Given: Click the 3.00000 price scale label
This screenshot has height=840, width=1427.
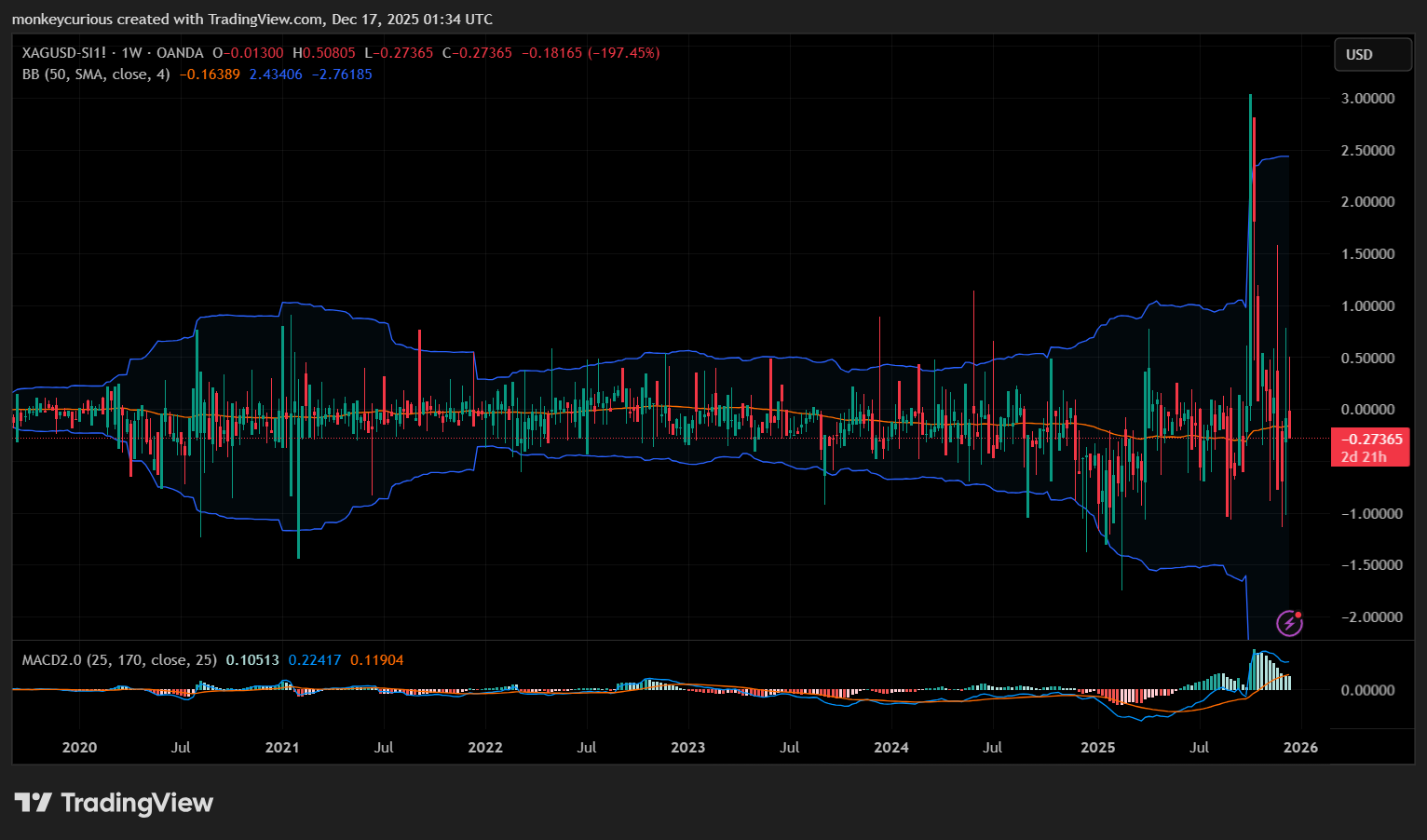Looking at the screenshot, I should [1367, 99].
